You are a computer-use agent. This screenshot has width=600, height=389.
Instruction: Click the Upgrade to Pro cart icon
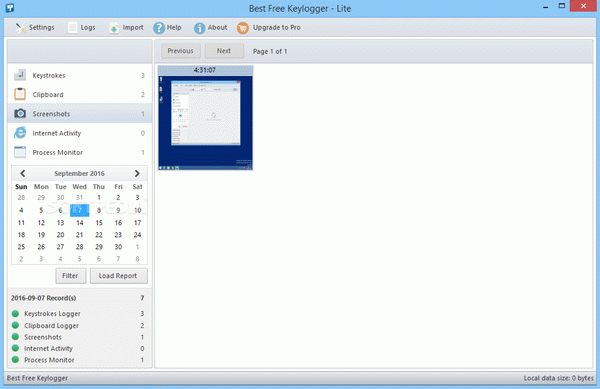coord(243,28)
